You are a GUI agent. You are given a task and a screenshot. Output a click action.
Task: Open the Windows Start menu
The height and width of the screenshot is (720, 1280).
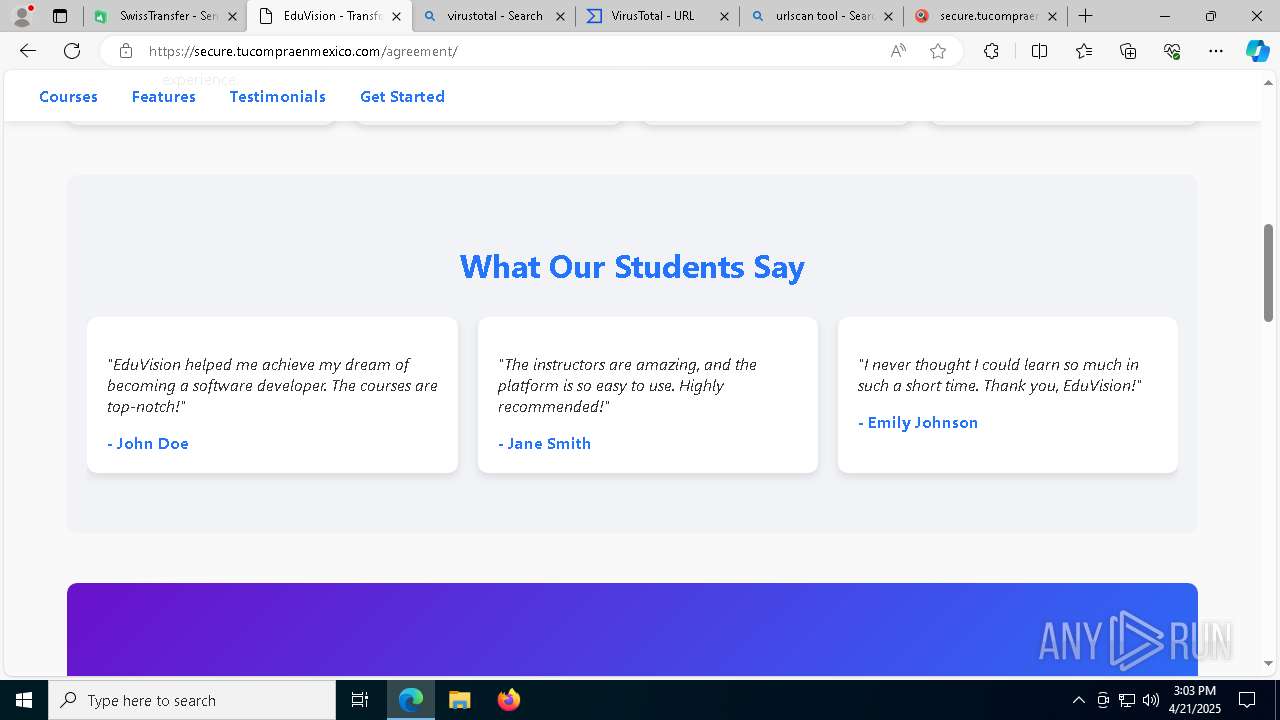tap(24, 700)
